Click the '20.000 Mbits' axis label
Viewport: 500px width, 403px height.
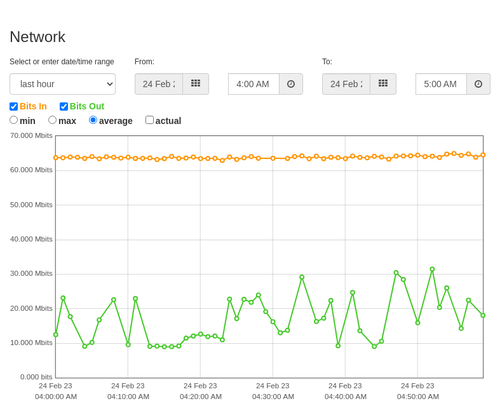click(31, 308)
